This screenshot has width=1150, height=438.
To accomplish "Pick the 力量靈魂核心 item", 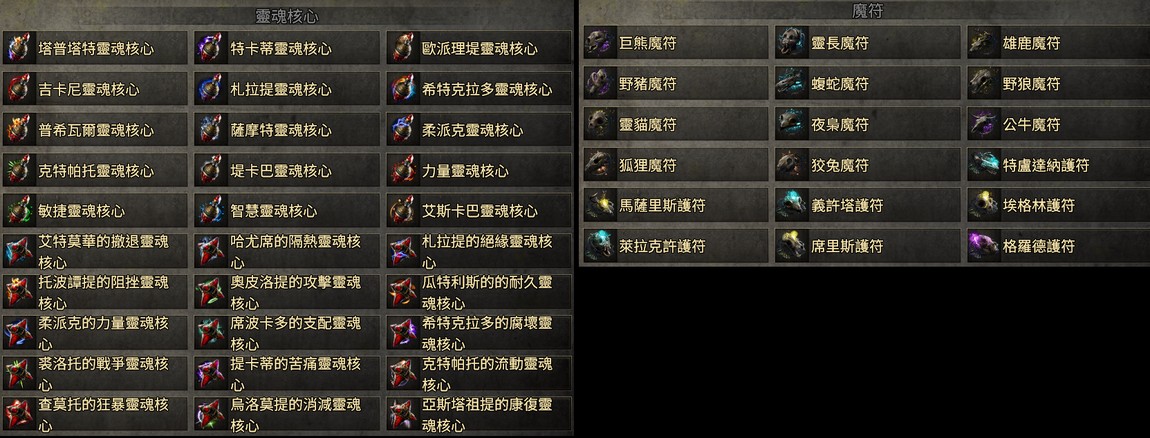I will (480, 170).
